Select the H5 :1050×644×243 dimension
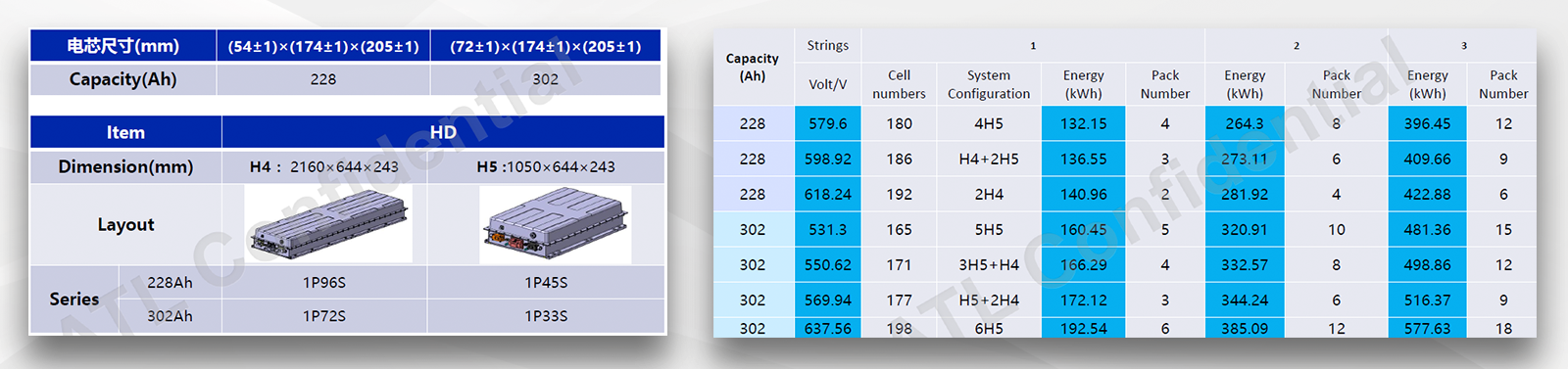 546,166
